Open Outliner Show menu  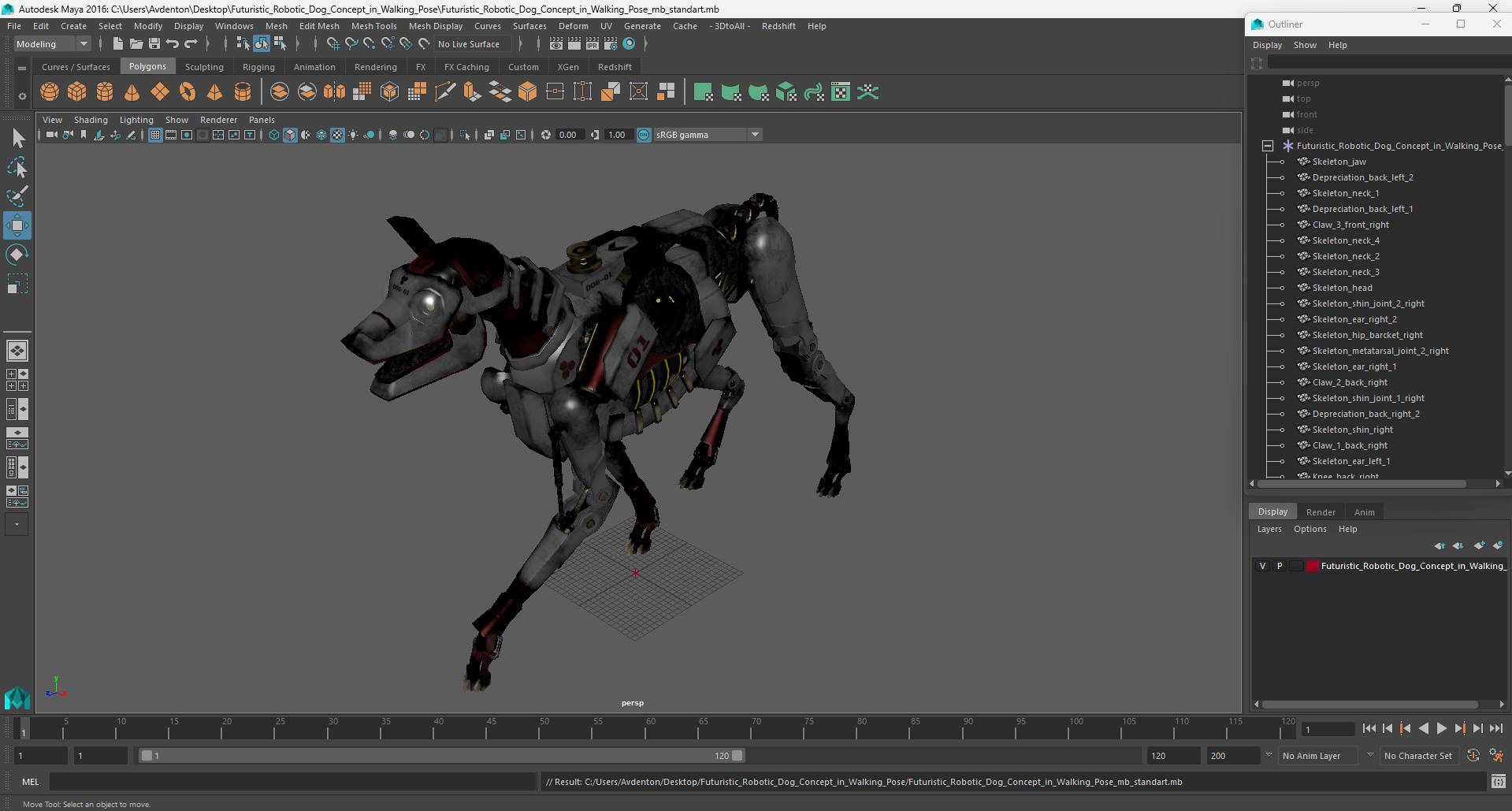1305,45
